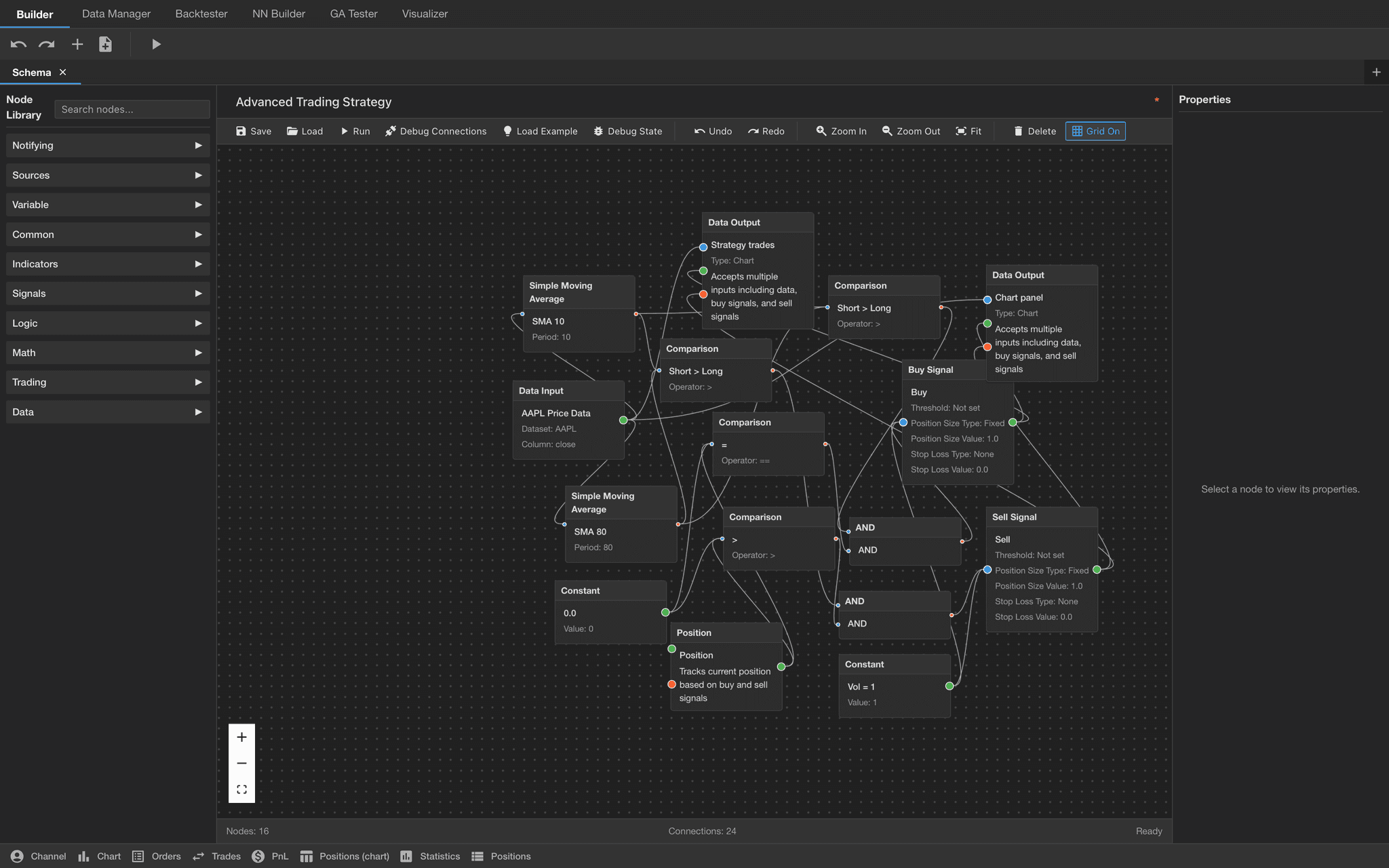Screen dimensions: 1389x868
Task: Click green output port of Constant 0.0
Action: pos(665,612)
